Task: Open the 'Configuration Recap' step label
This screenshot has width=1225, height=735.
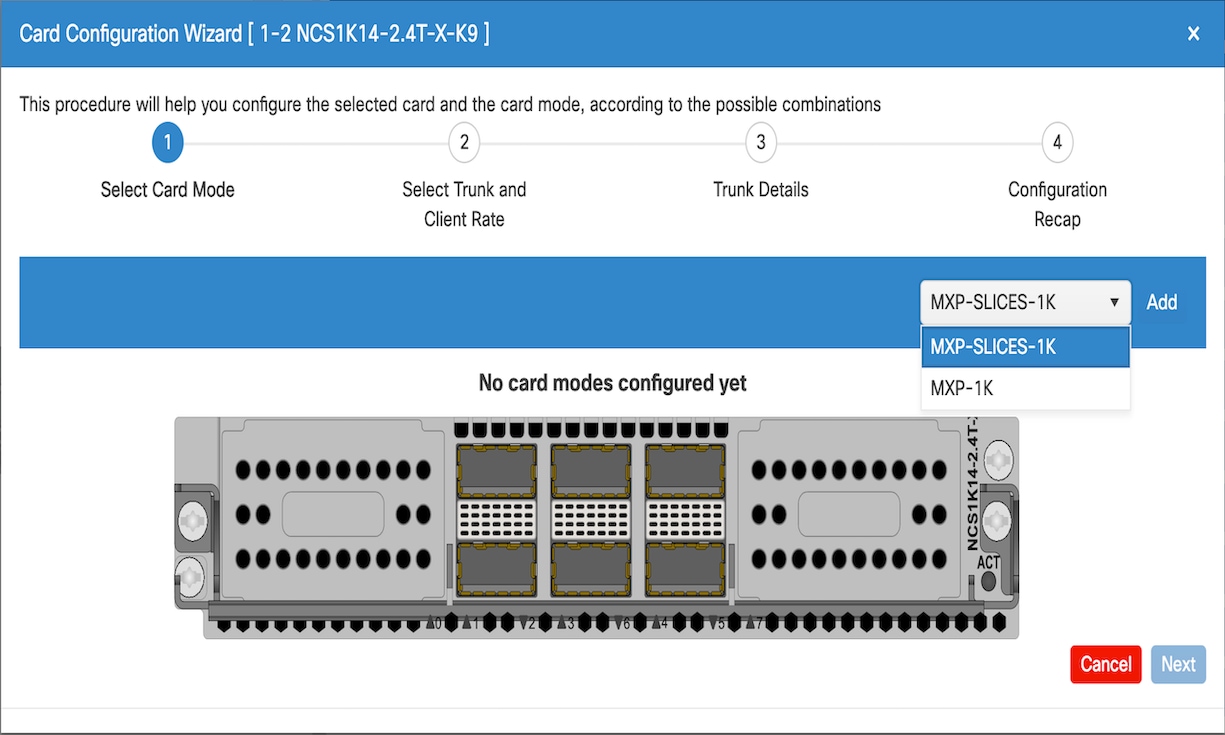Action: (x=1057, y=204)
